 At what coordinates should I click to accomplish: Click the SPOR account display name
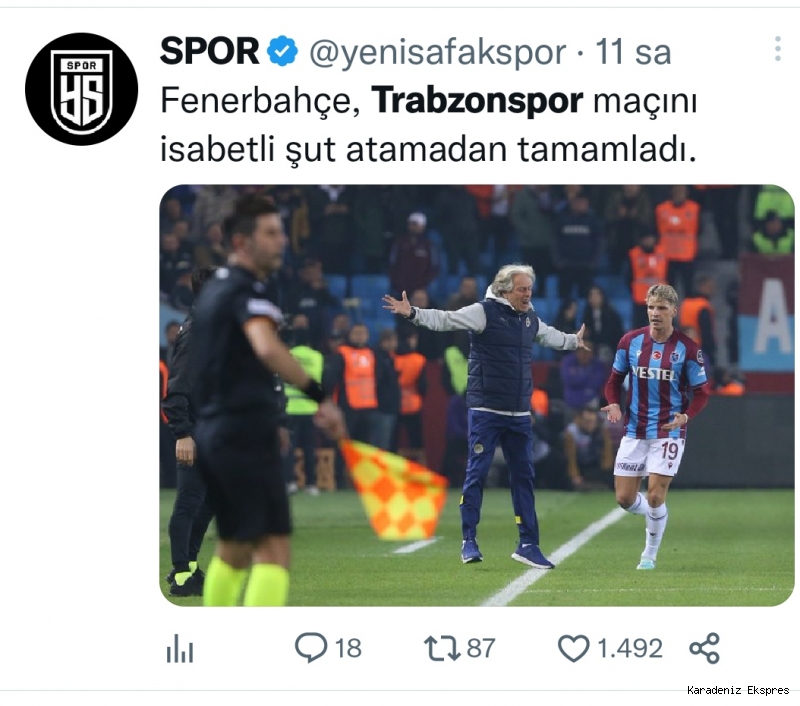coord(210,51)
